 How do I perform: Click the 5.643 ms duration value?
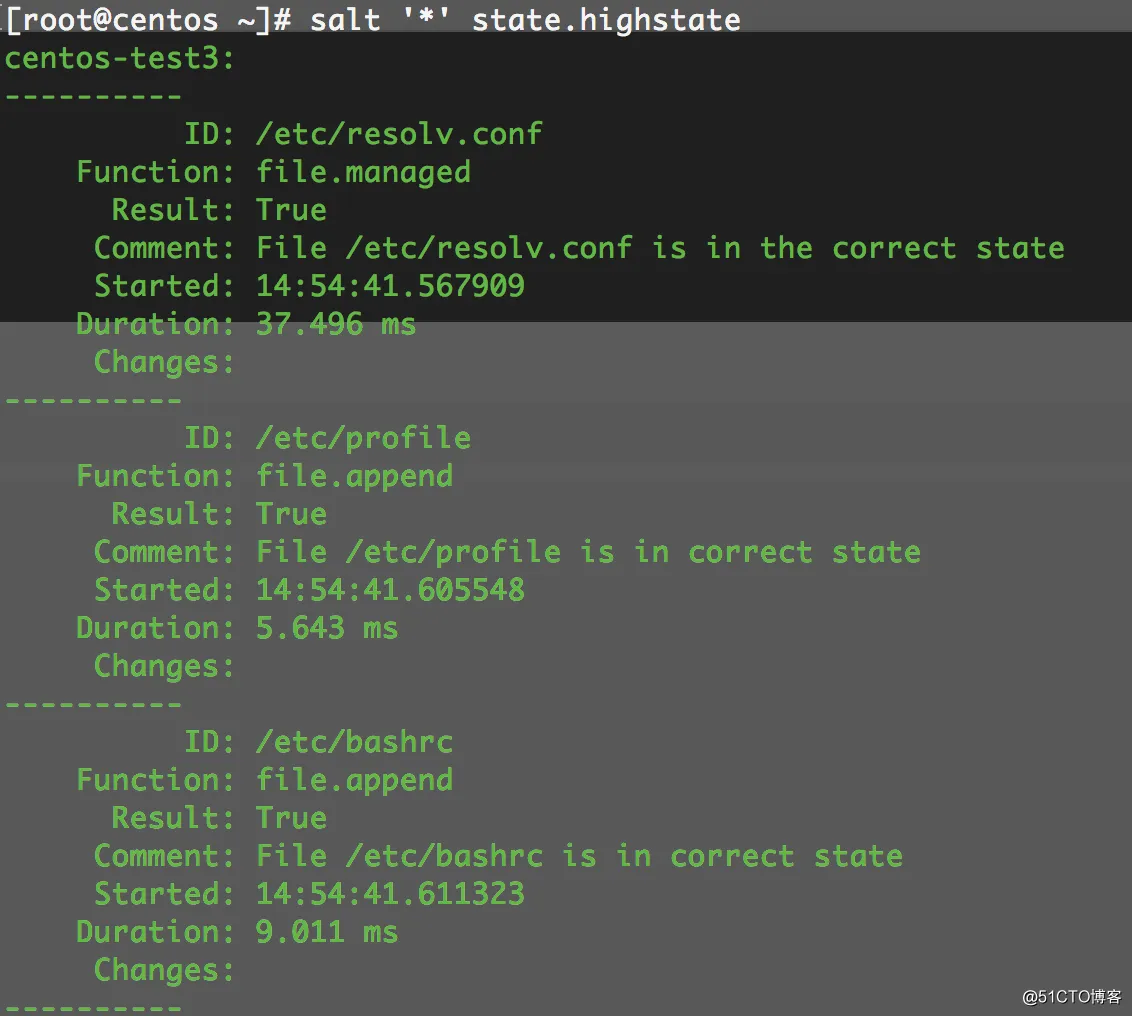click(x=327, y=627)
